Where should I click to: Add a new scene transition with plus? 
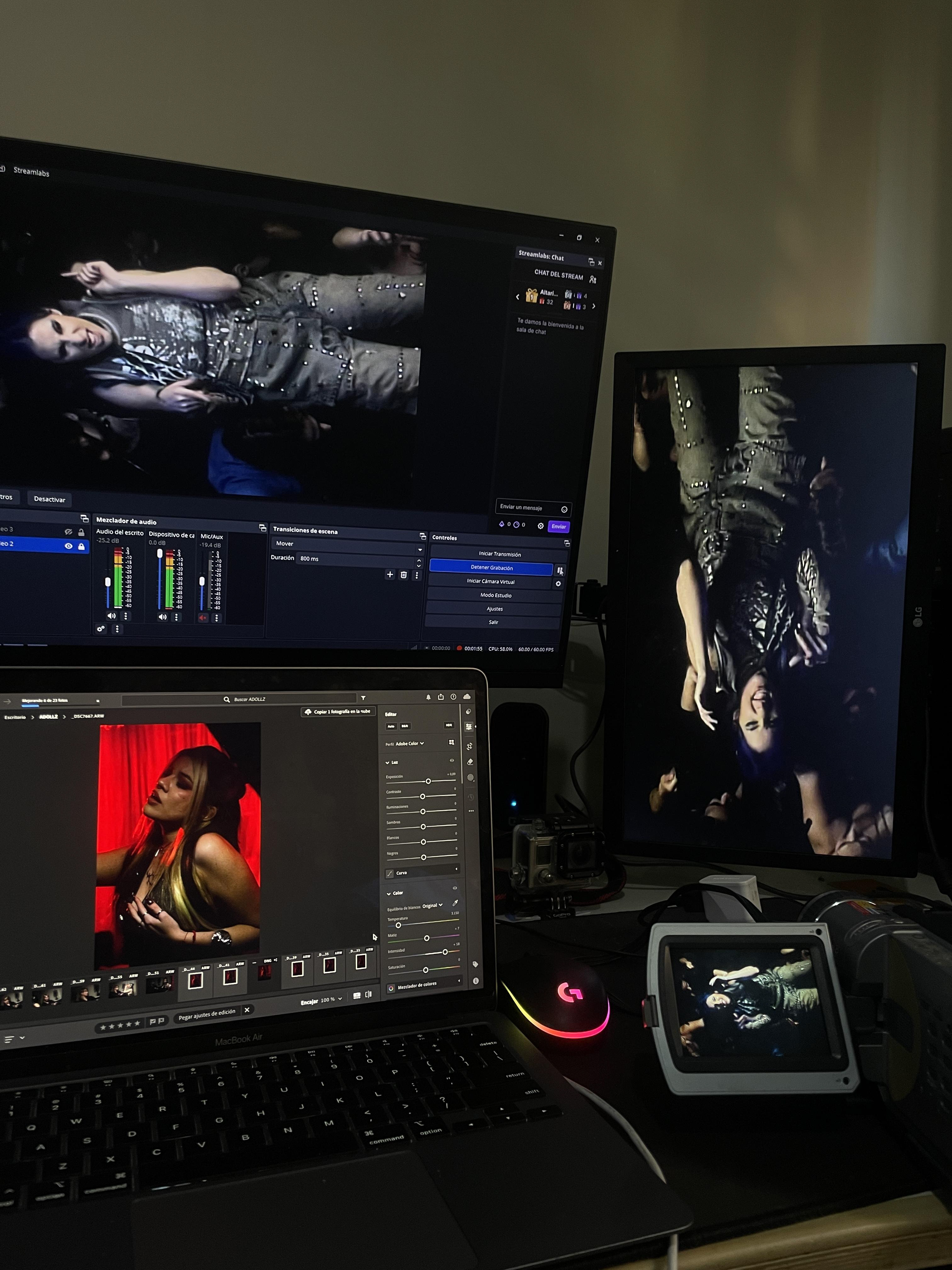click(390, 574)
